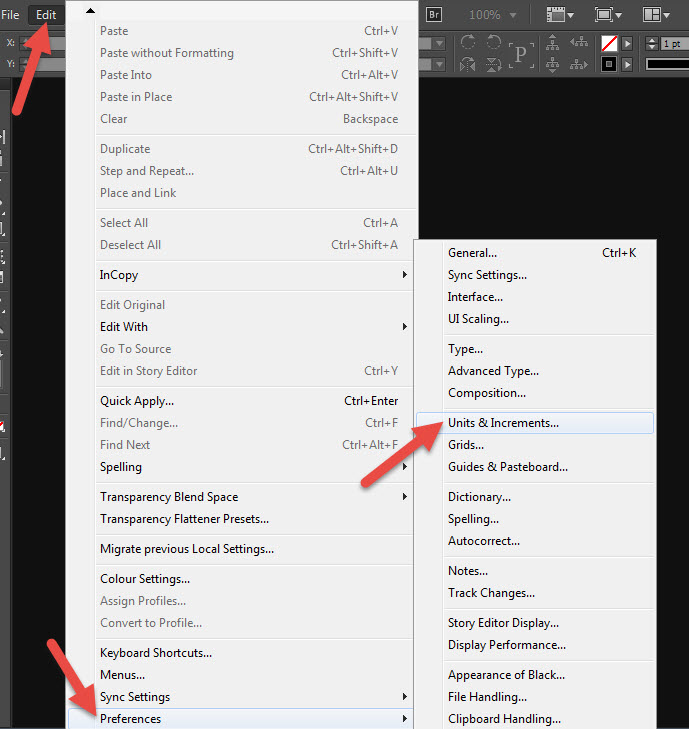Click the Flip Vertical icon
689x729 pixels.
tap(494, 64)
